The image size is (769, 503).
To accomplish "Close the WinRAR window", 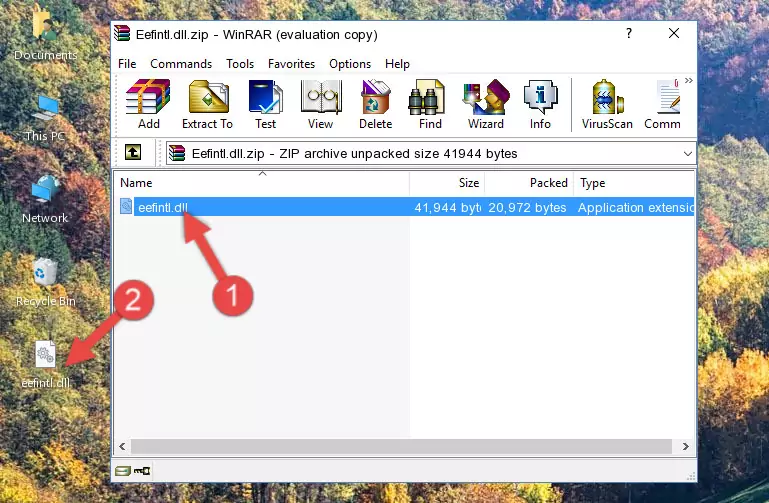I will click(674, 33).
